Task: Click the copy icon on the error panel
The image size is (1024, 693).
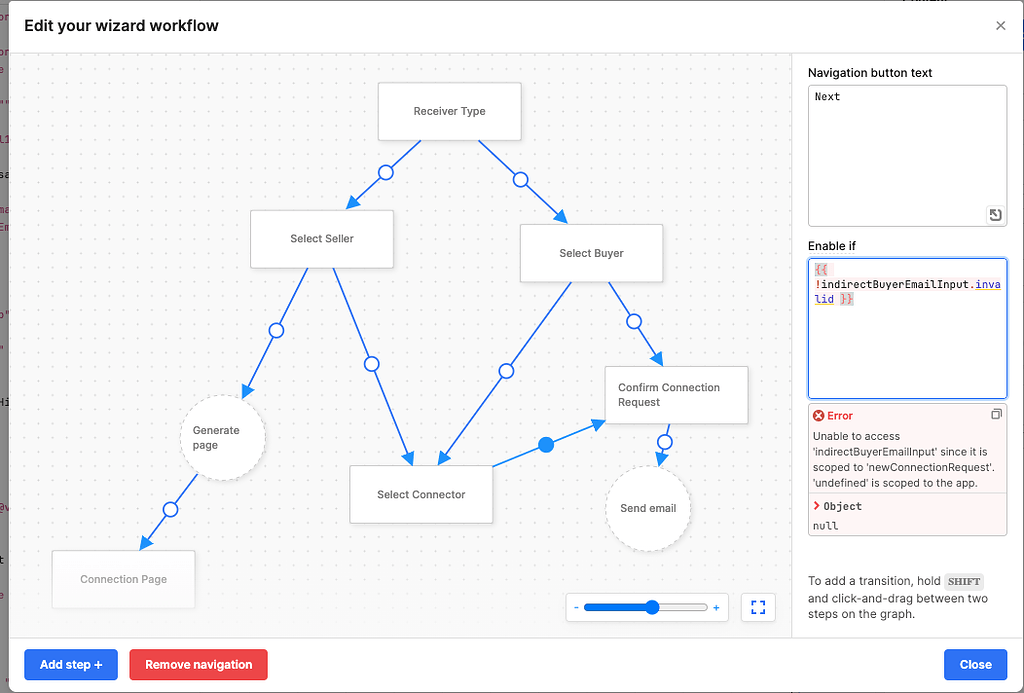Action: pyautogui.click(x=996, y=414)
